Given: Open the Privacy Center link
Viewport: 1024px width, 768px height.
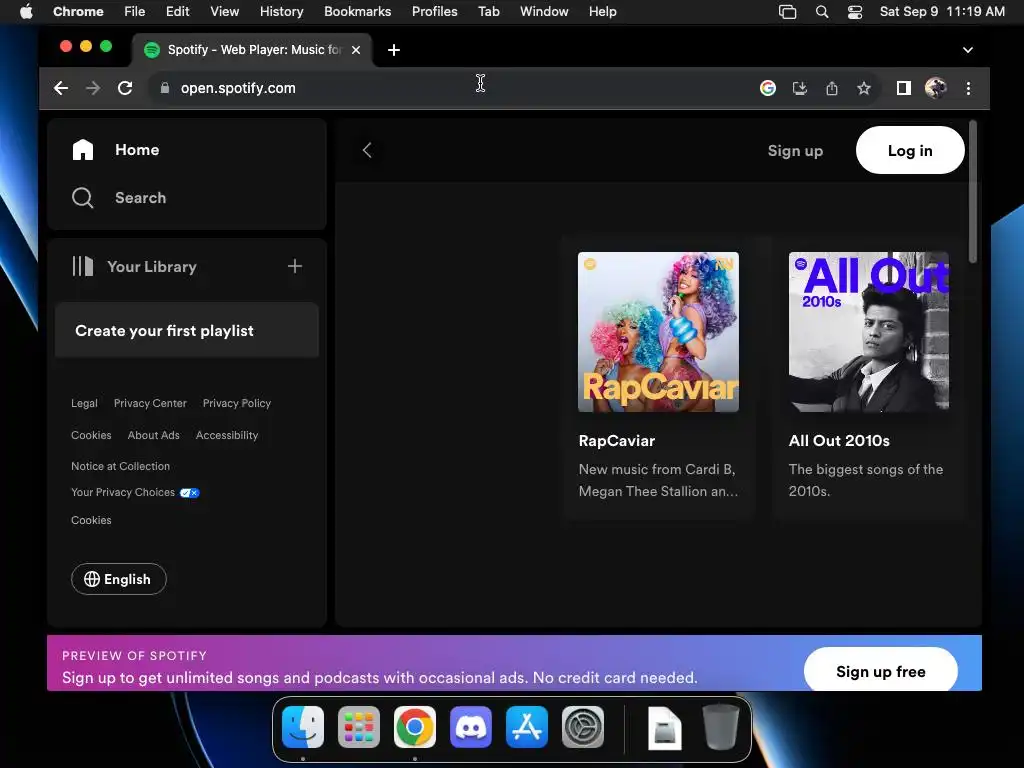Looking at the screenshot, I should 150,404.
